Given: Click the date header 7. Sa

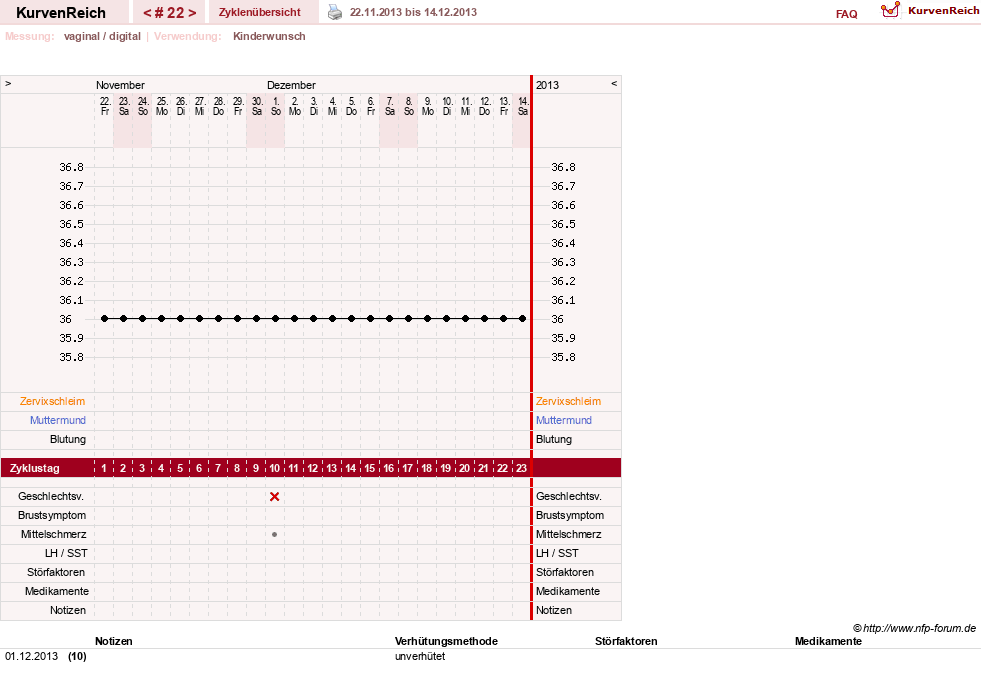Looking at the screenshot, I should pyautogui.click(x=389, y=106).
